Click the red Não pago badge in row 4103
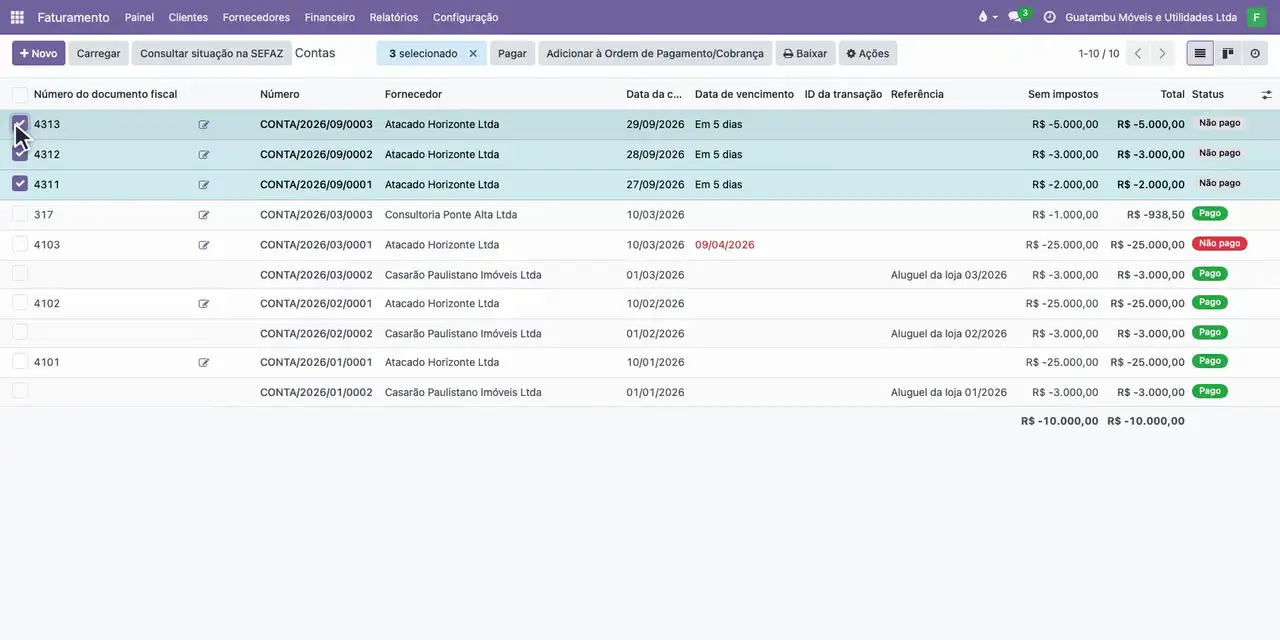Viewport: 1280px width, 640px height. tap(1219, 243)
